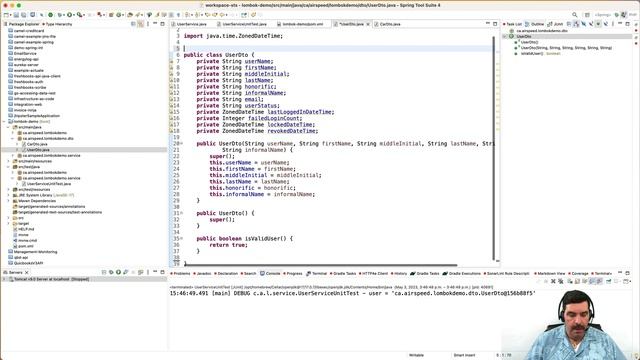Toggle Hide Non-Public Members in Outline
The image size is (640, 360).
(598, 24)
